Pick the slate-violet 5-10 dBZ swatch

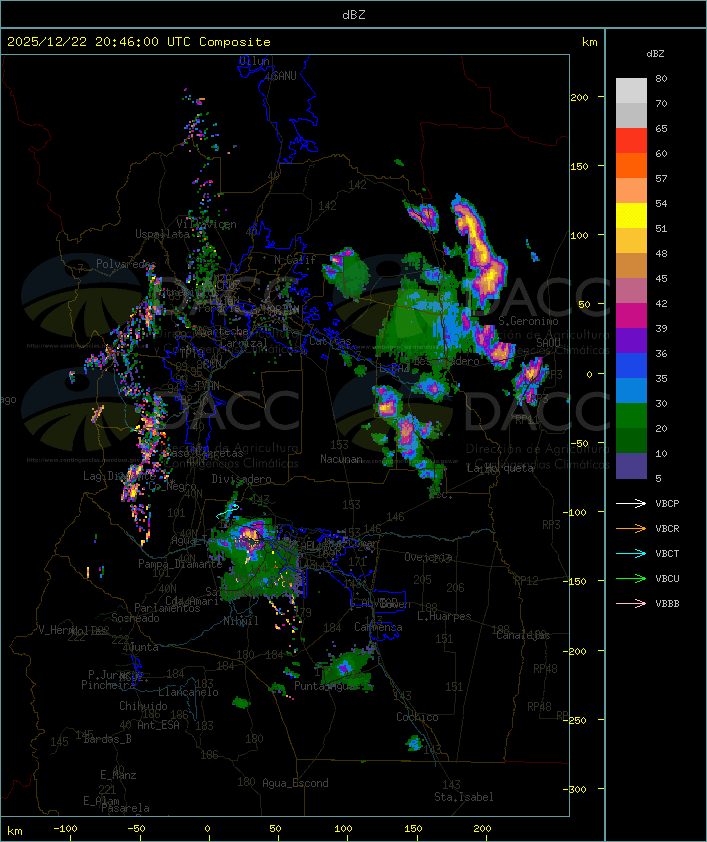(631, 466)
